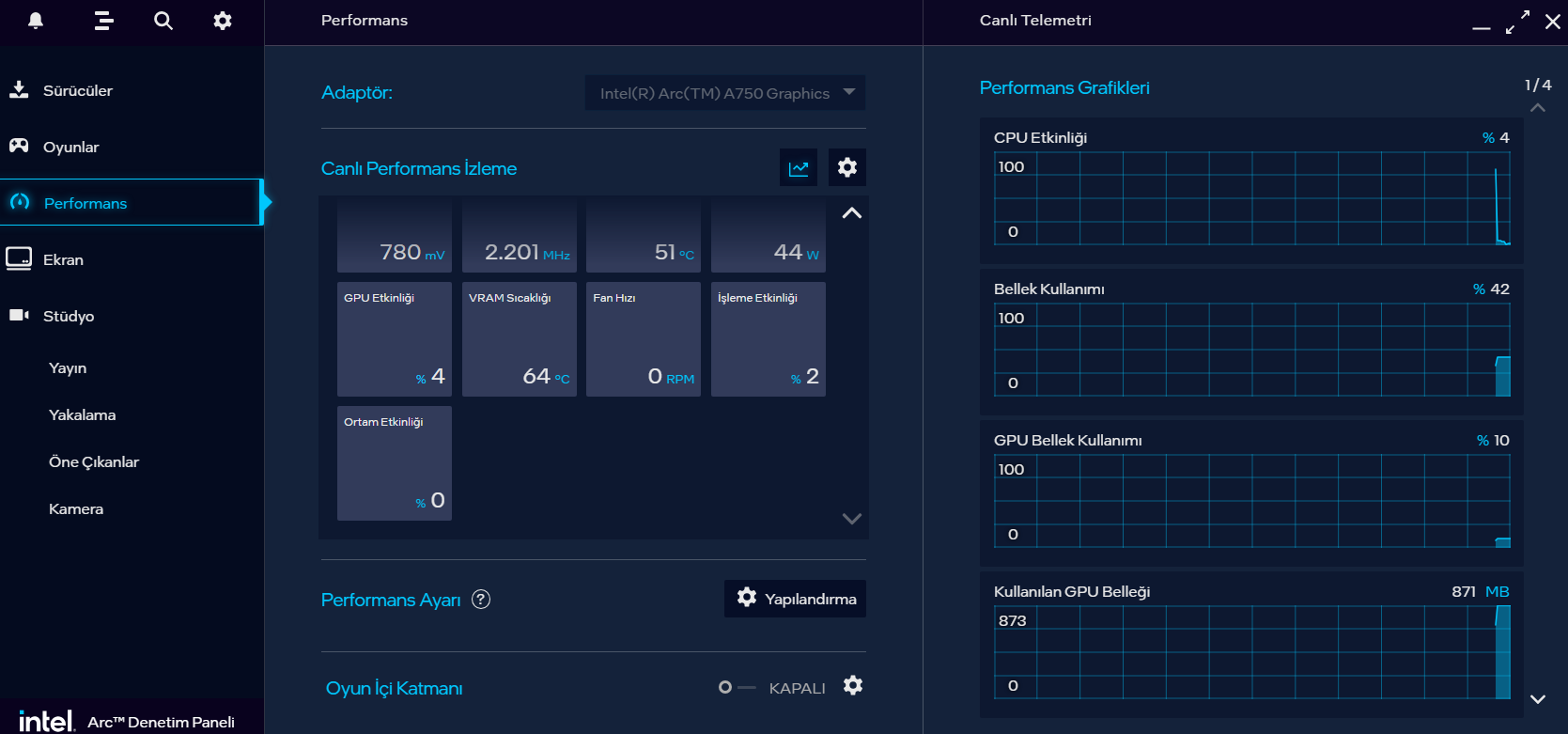The height and width of the screenshot is (734, 1568).
Task: Open the Ekran section
Action: 132,259
